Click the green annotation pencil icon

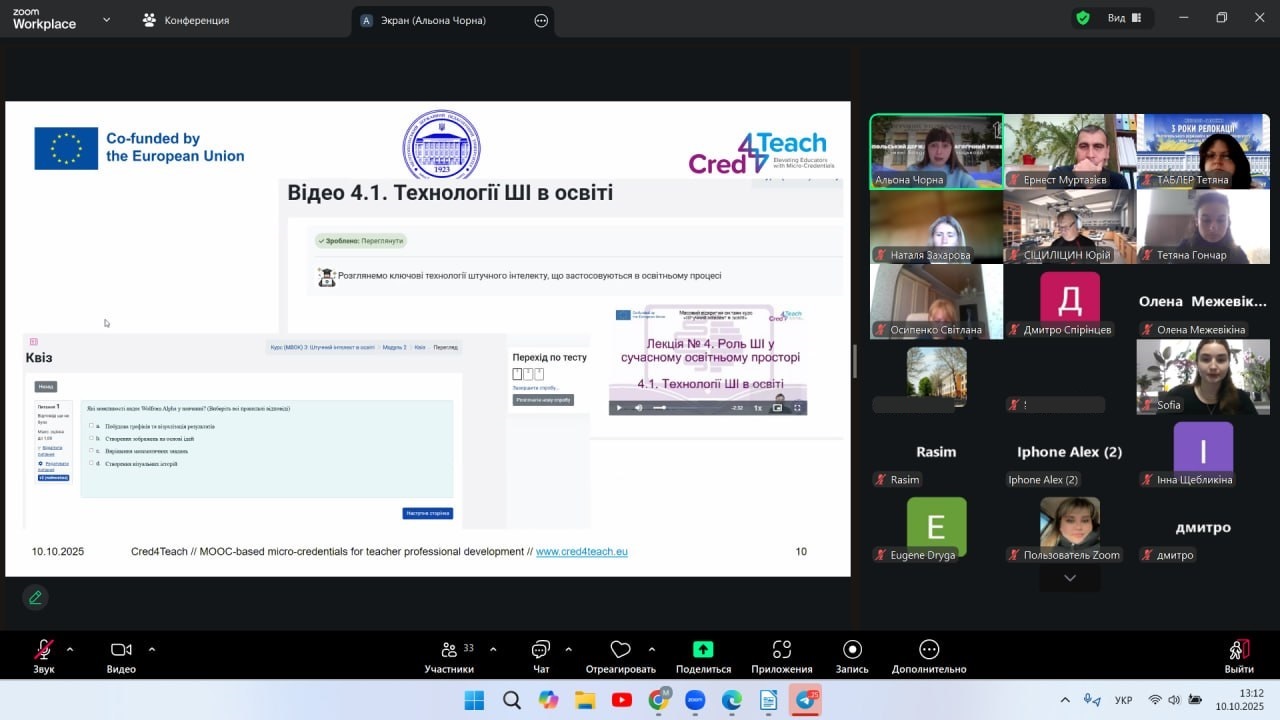(x=35, y=598)
